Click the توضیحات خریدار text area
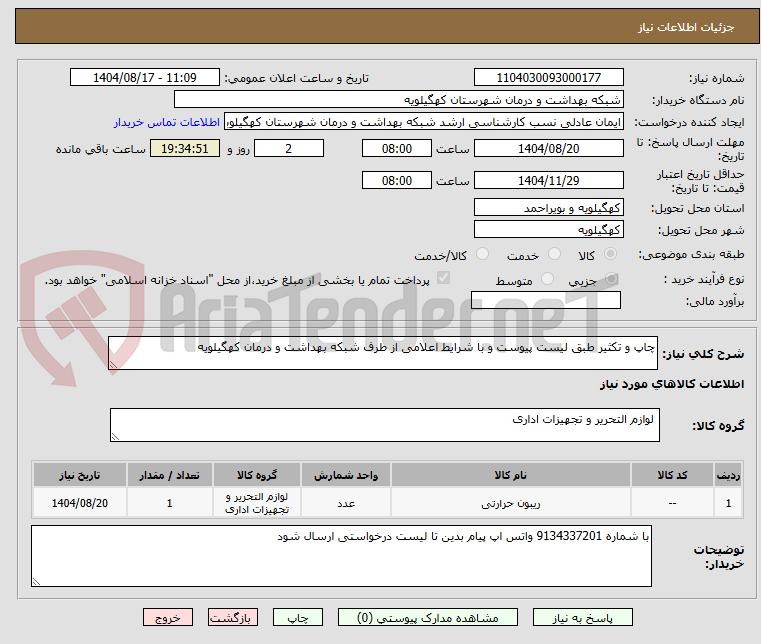 (x=341, y=556)
